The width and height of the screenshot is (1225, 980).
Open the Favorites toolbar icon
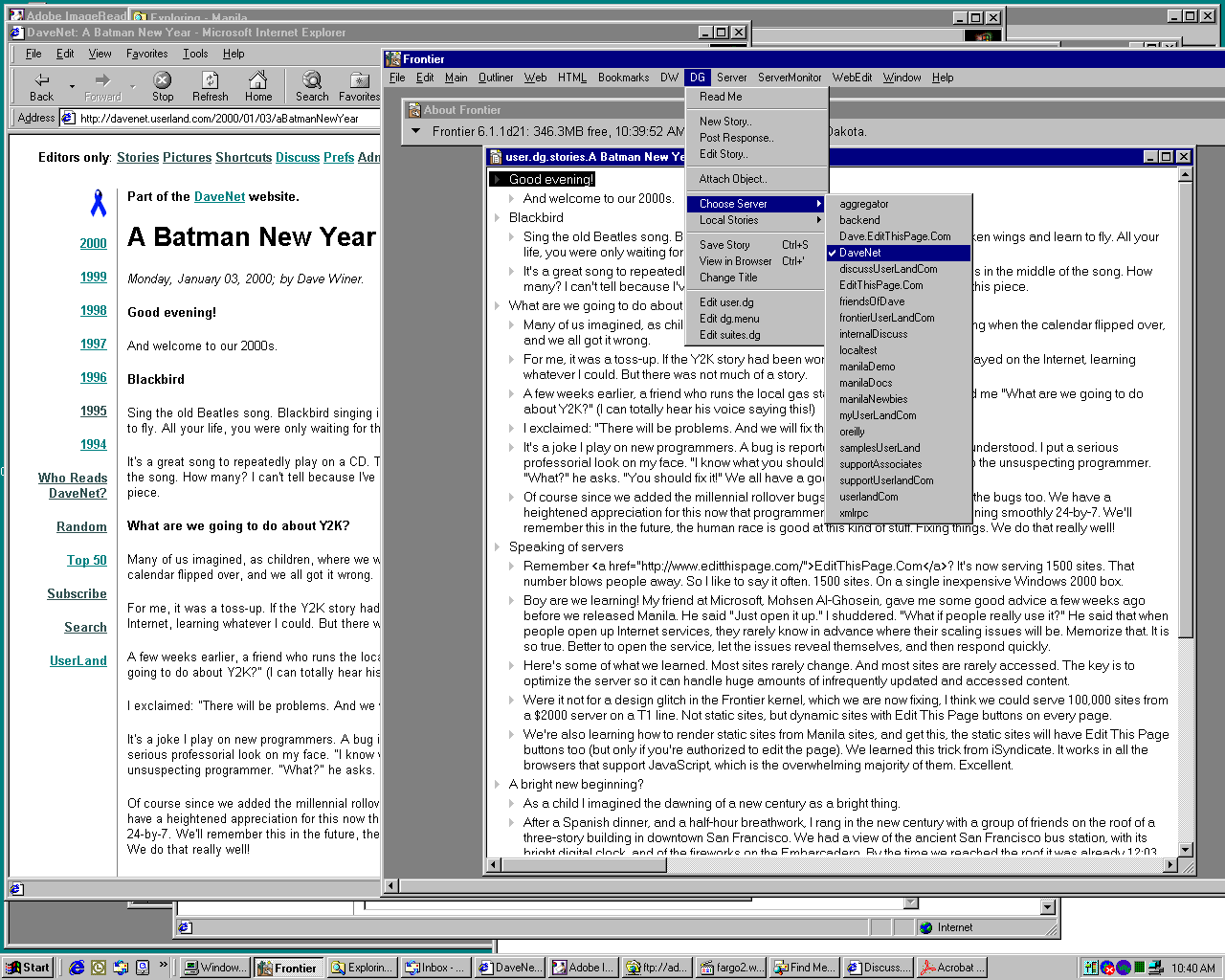(360, 81)
